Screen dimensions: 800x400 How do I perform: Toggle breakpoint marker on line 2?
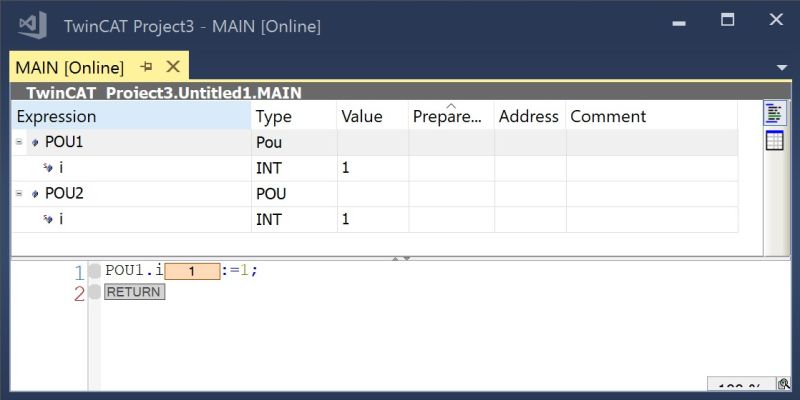(x=94, y=292)
